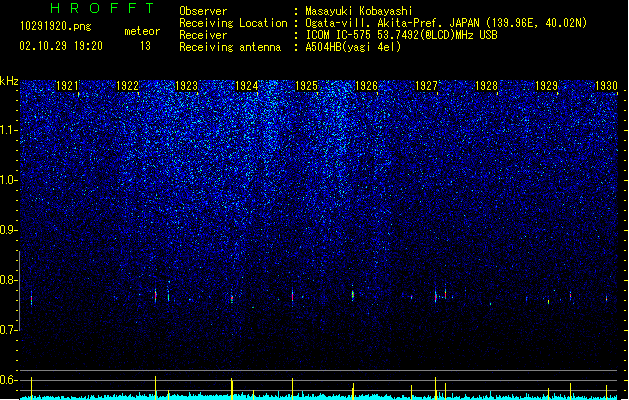This screenshot has width=629, height=400.
Task: Click the 'Receiver' field label
Action: pyautogui.click(x=203, y=35)
